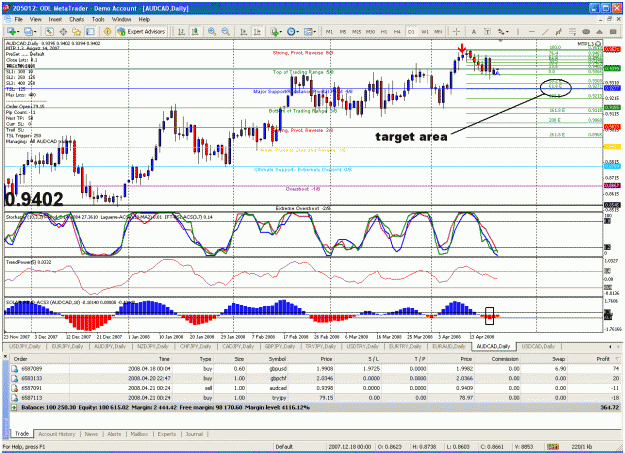625x453 pixels.
Task: Close the Terminal panel with X
Action: [5, 355]
